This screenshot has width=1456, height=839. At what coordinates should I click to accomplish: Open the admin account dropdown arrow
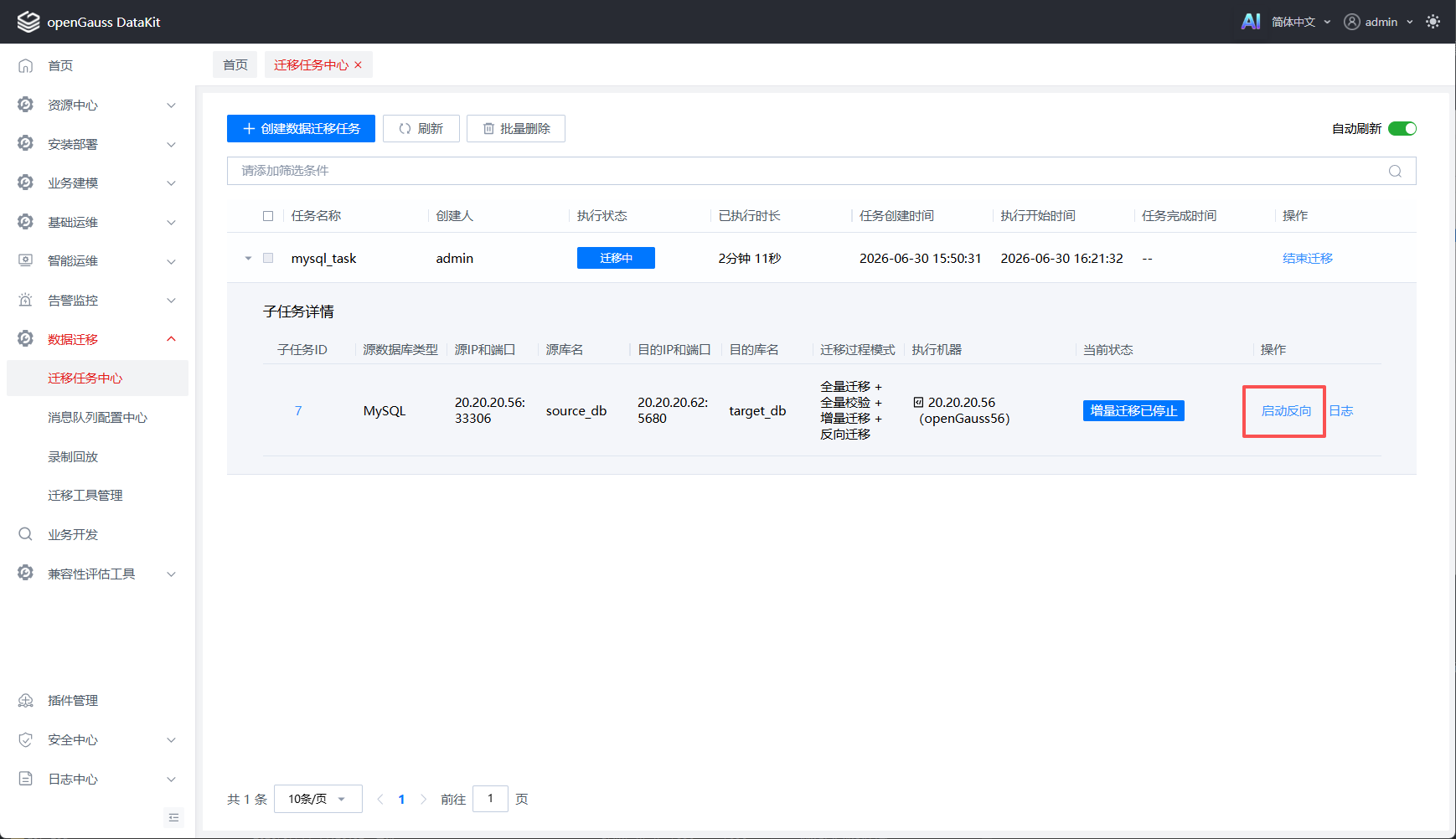click(x=1410, y=22)
